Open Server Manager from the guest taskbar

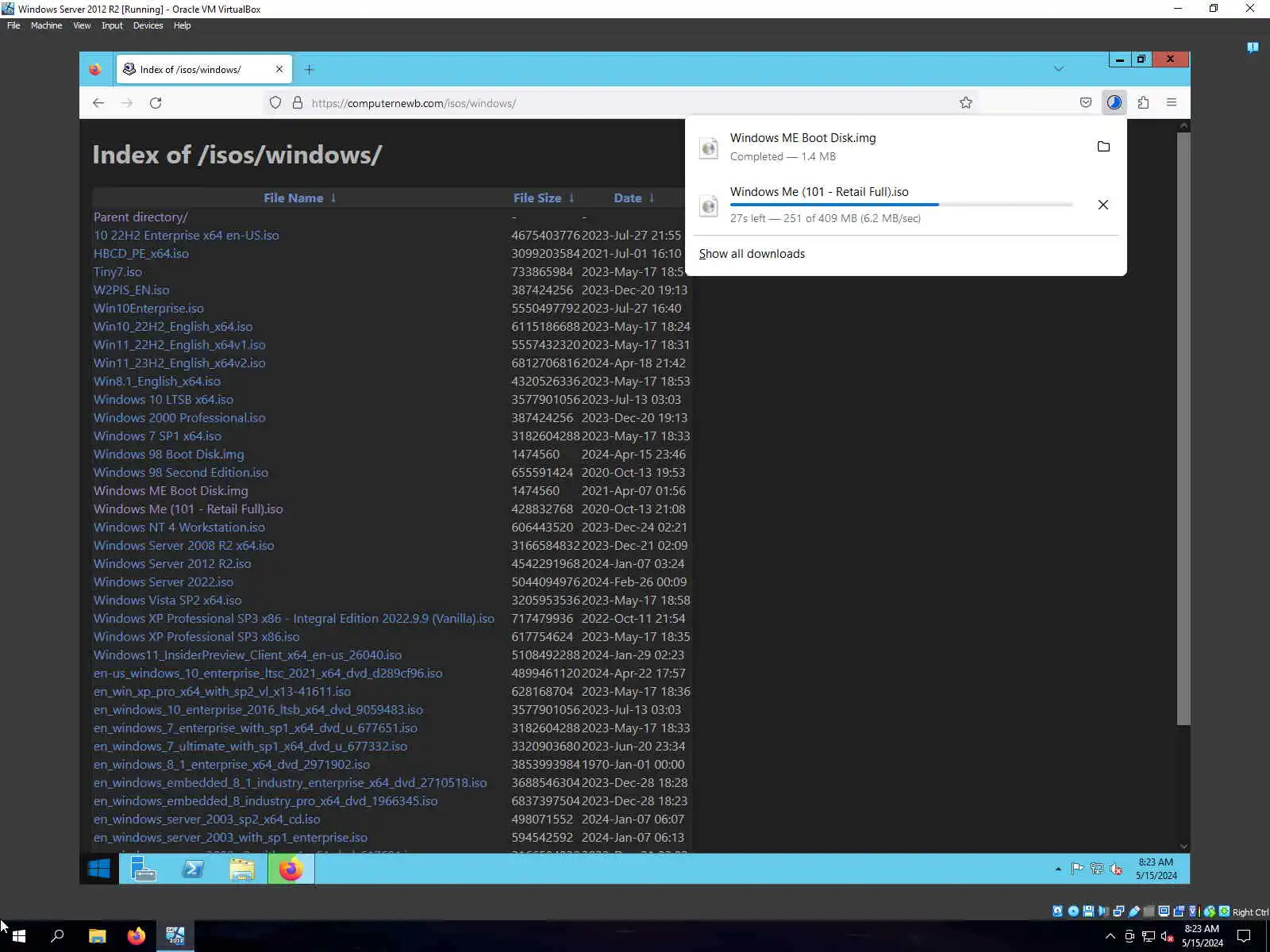click(x=143, y=869)
